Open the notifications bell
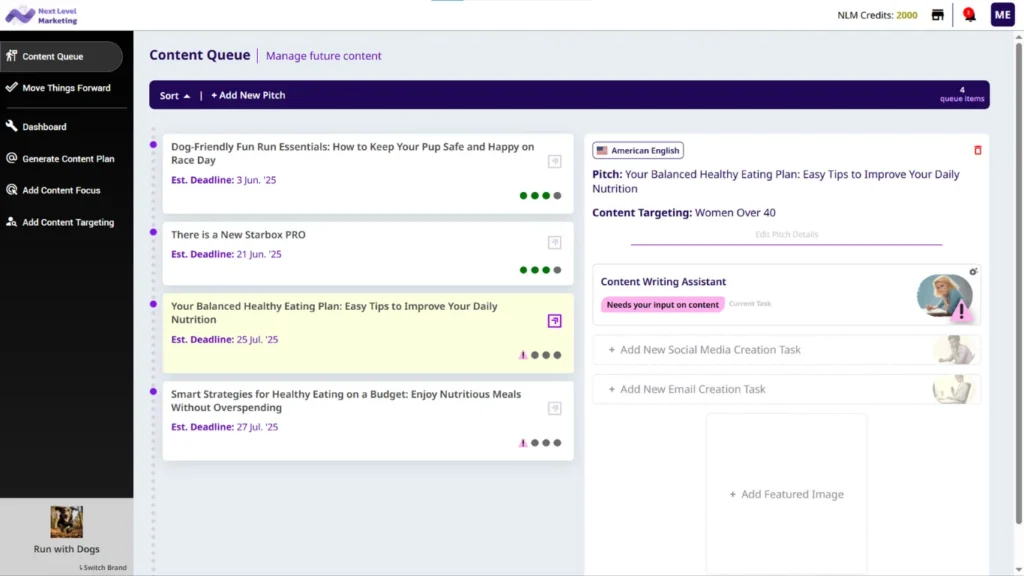This screenshot has width=1024, height=576. tap(968, 15)
